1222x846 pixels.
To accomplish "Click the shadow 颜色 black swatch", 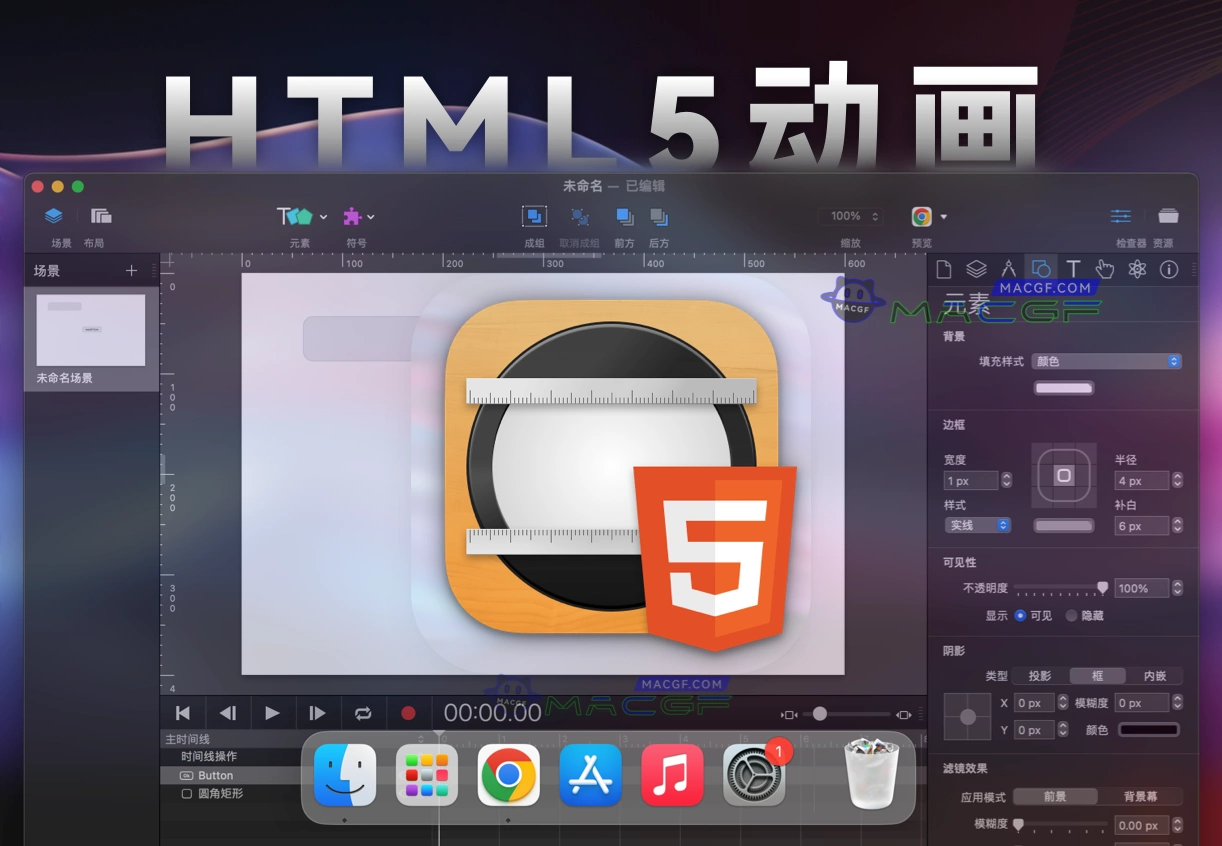I will pyautogui.click(x=1149, y=730).
